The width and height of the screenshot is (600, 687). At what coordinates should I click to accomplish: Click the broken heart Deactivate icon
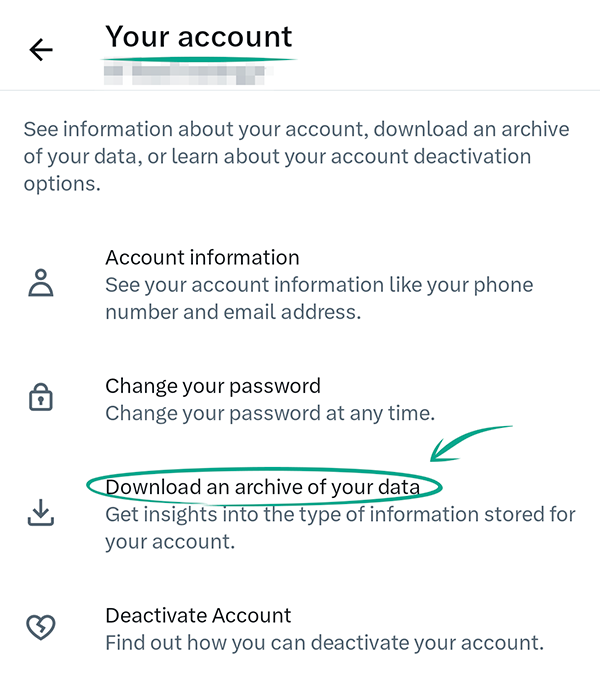[41, 627]
